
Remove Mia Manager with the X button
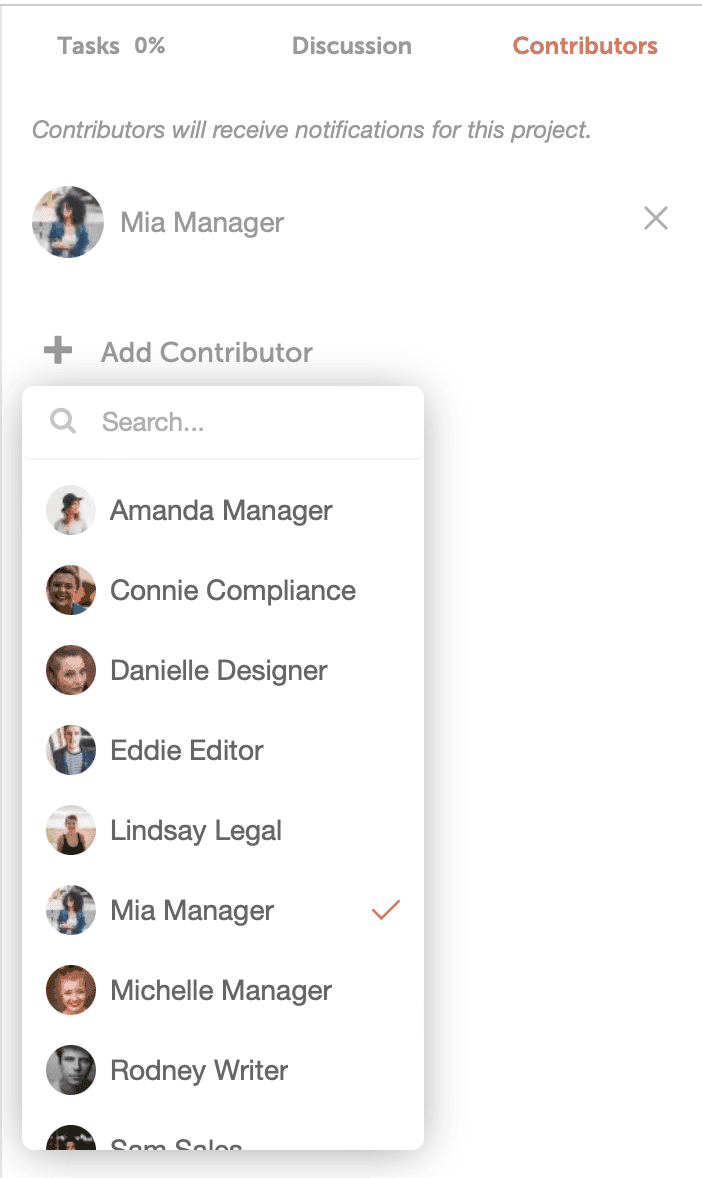[x=655, y=218]
